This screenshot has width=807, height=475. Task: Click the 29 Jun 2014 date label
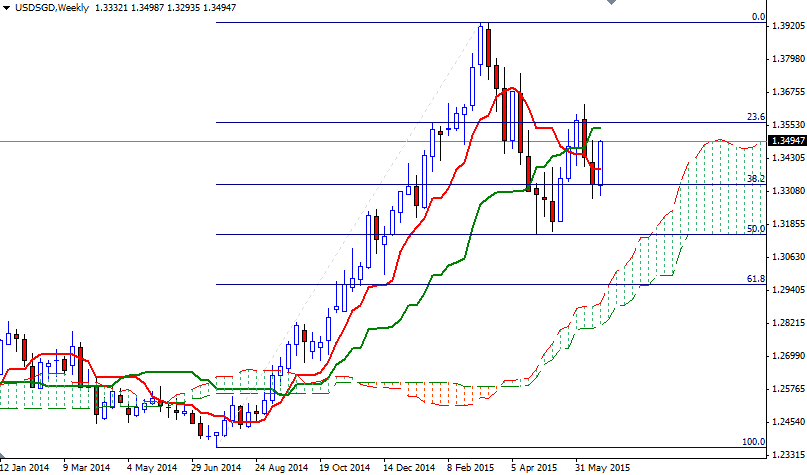216,467
